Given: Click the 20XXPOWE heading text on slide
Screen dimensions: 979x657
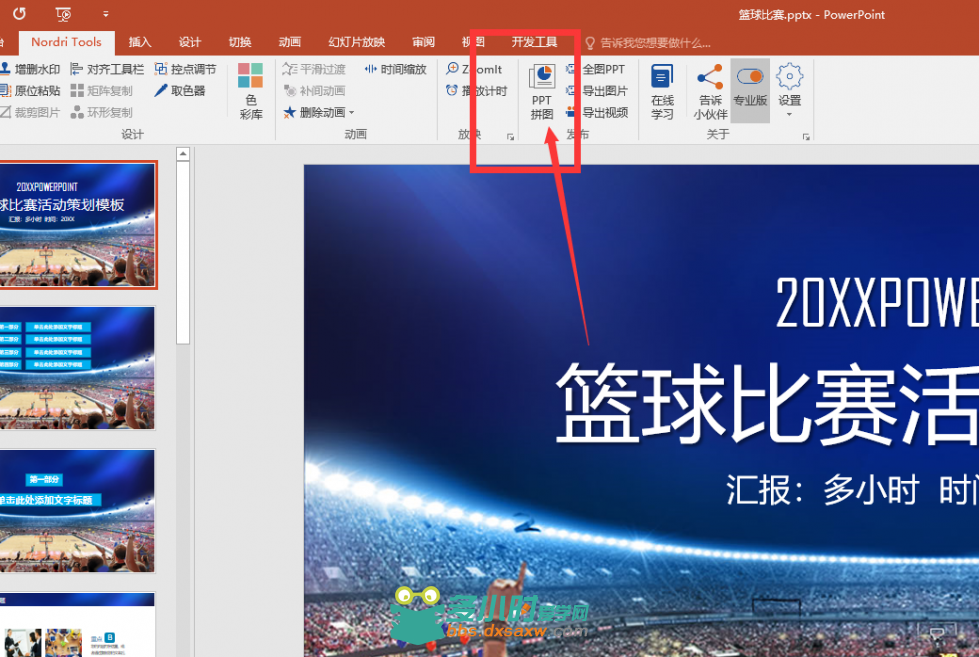Looking at the screenshot, I should pos(877,303).
